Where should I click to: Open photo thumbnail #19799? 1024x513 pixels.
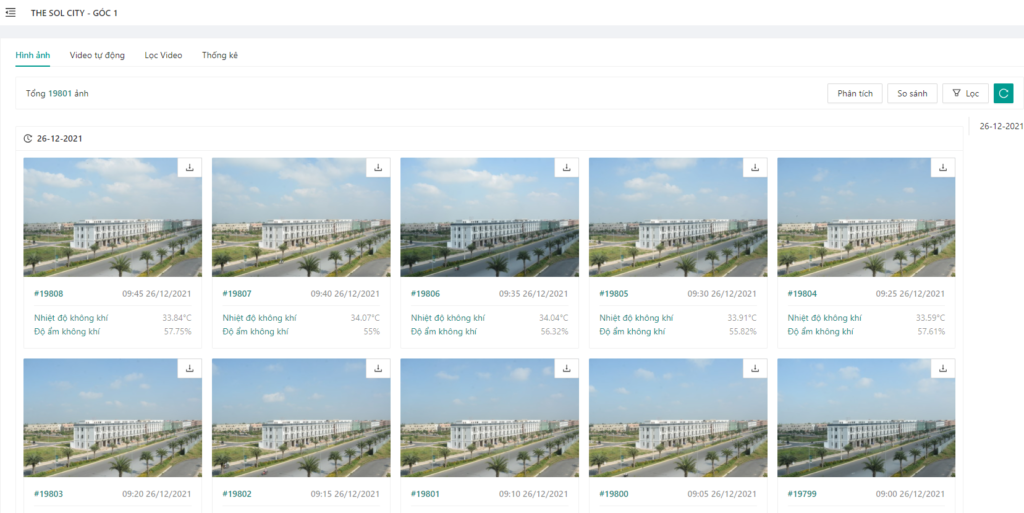pos(866,418)
